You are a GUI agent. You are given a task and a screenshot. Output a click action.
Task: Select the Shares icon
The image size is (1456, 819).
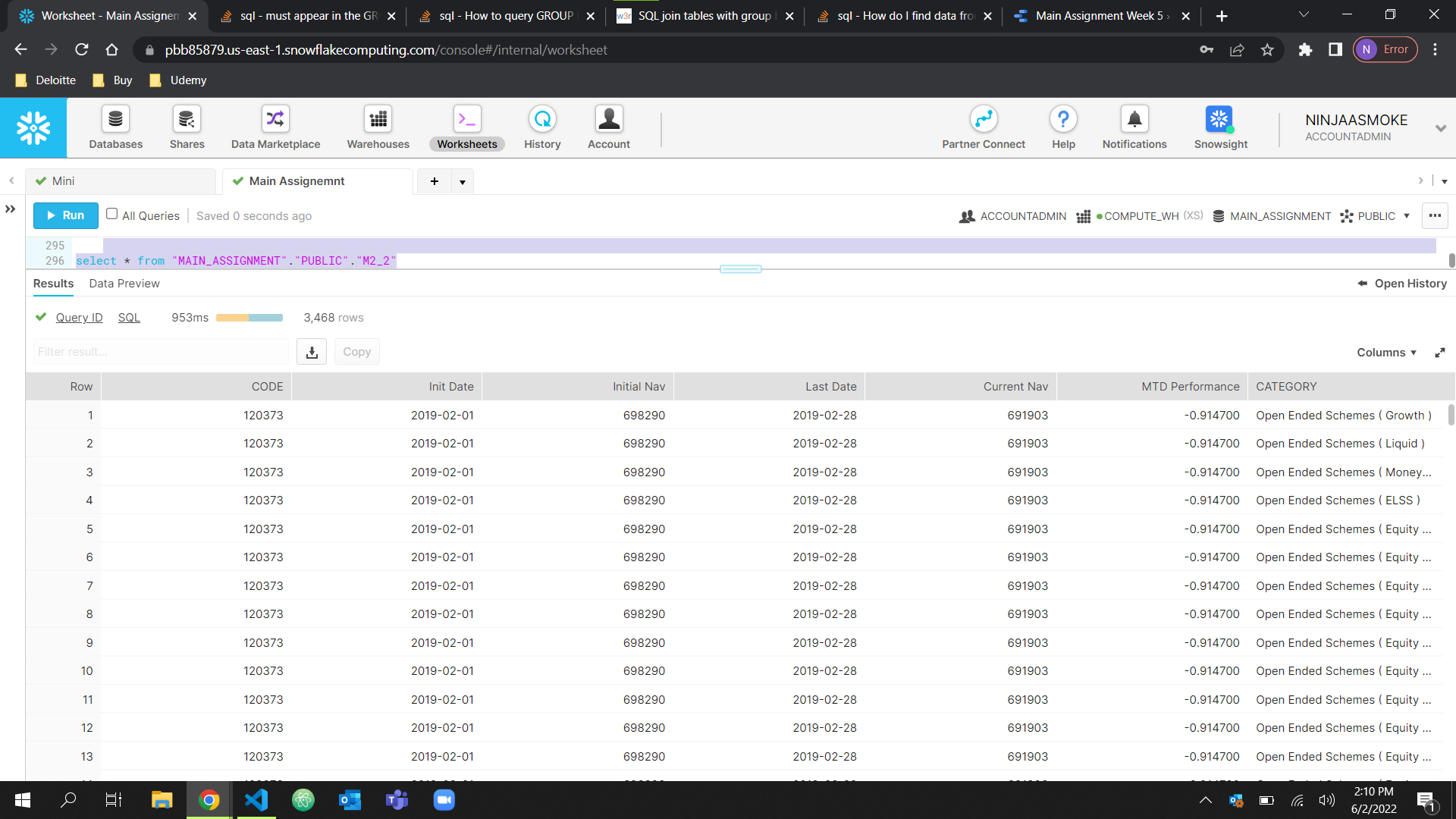tap(187, 127)
